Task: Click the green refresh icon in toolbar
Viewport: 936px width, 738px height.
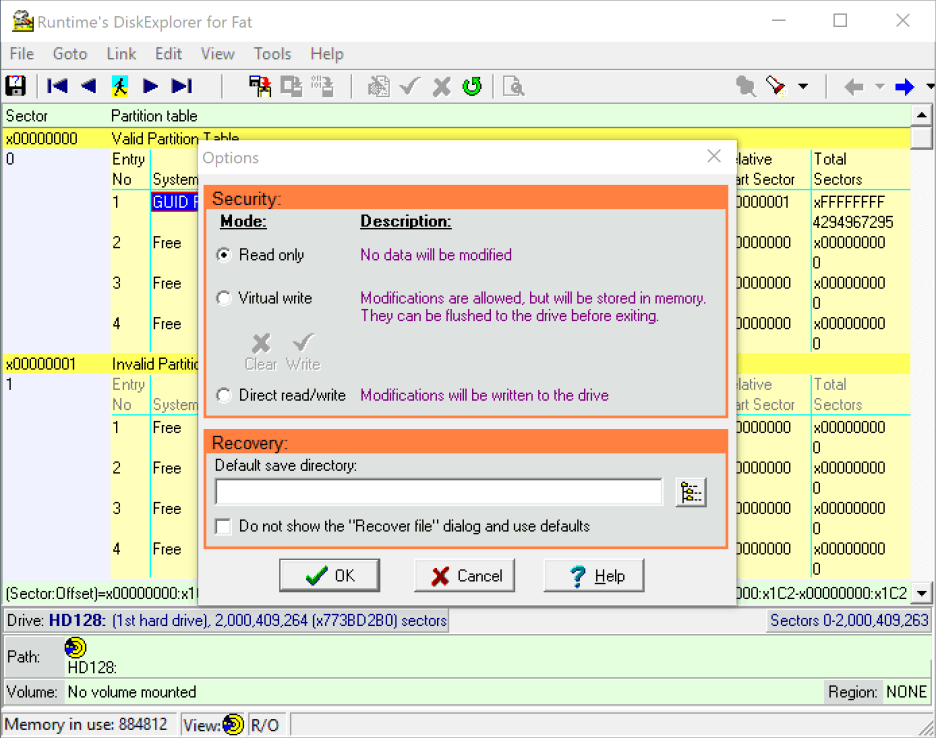Action: 472,86
